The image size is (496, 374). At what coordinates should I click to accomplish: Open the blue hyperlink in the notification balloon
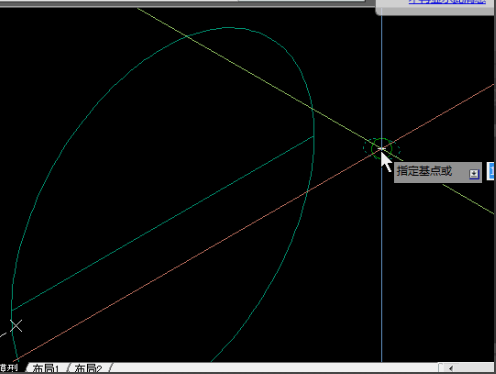tap(447, 1)
